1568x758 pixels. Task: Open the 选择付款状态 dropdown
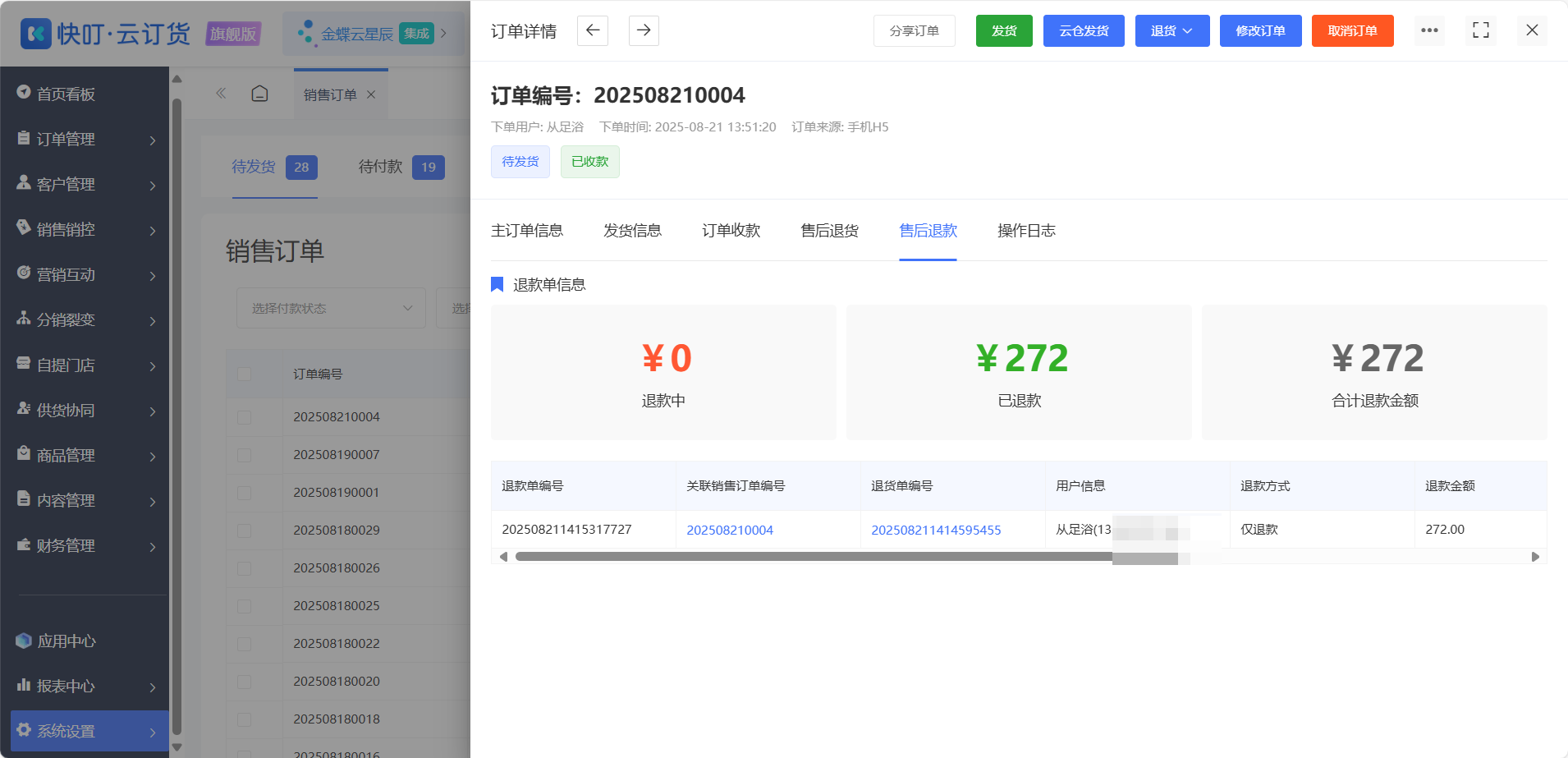331,308
